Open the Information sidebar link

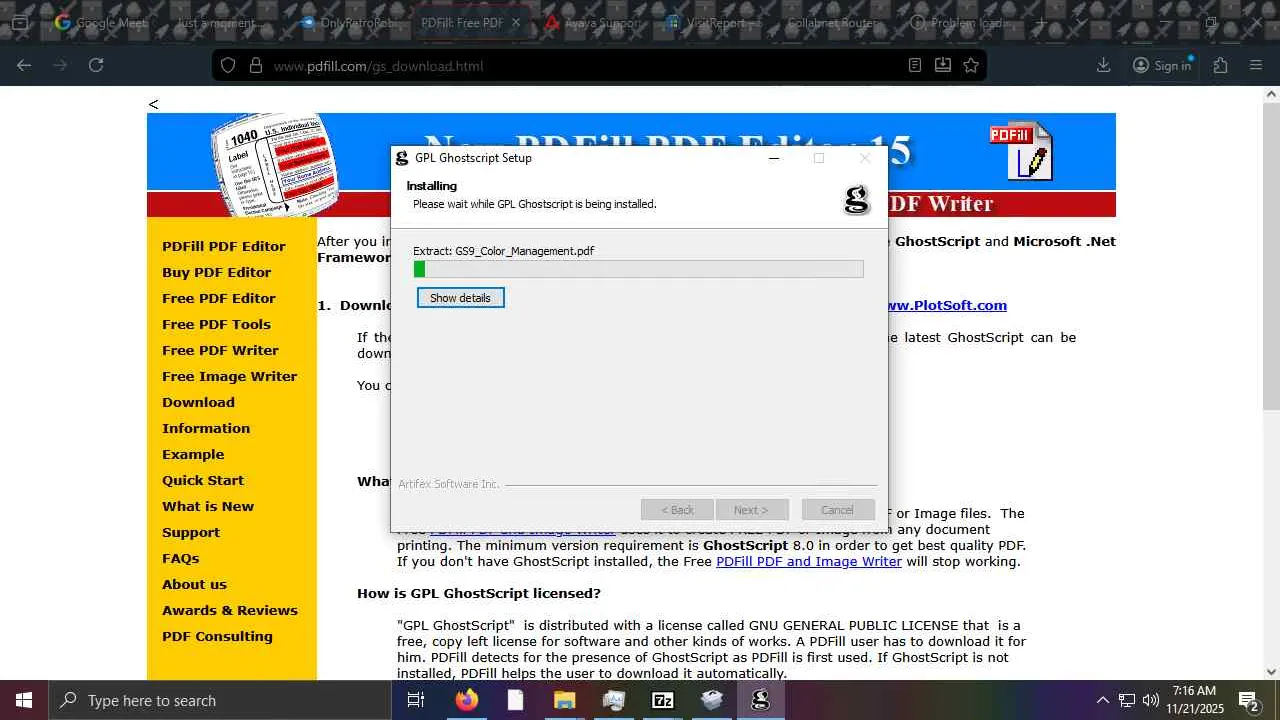tap(206, 428)
